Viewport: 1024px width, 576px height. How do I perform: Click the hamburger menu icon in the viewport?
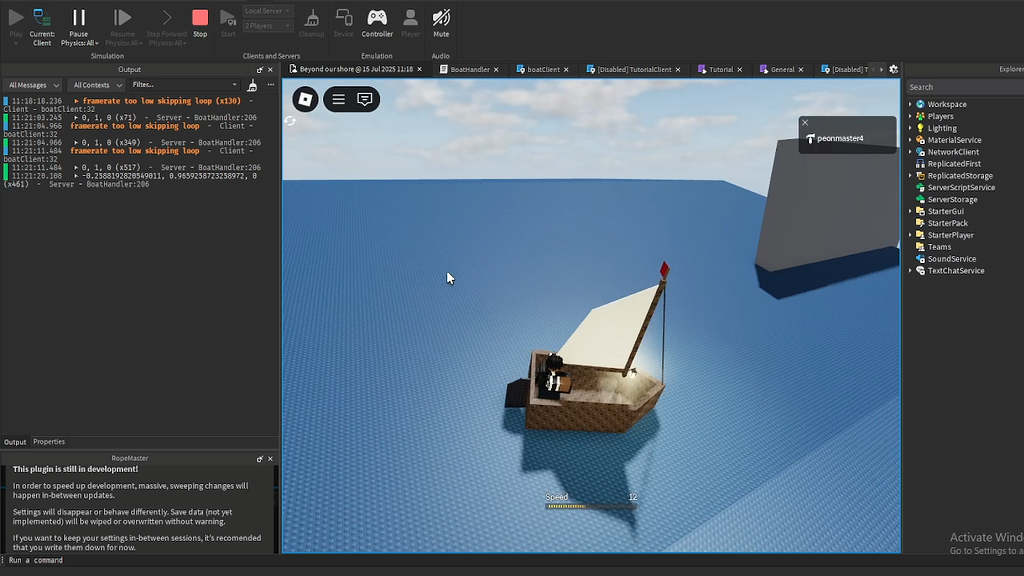point(337,99)
